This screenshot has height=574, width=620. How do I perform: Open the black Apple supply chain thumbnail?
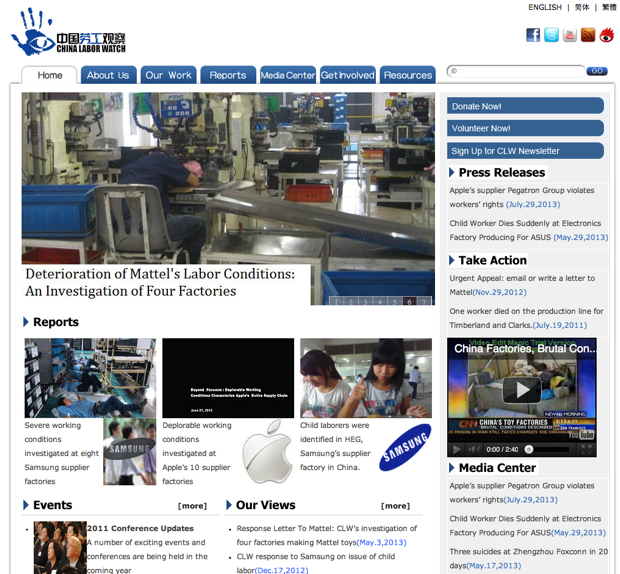click(x=228, y=378)
